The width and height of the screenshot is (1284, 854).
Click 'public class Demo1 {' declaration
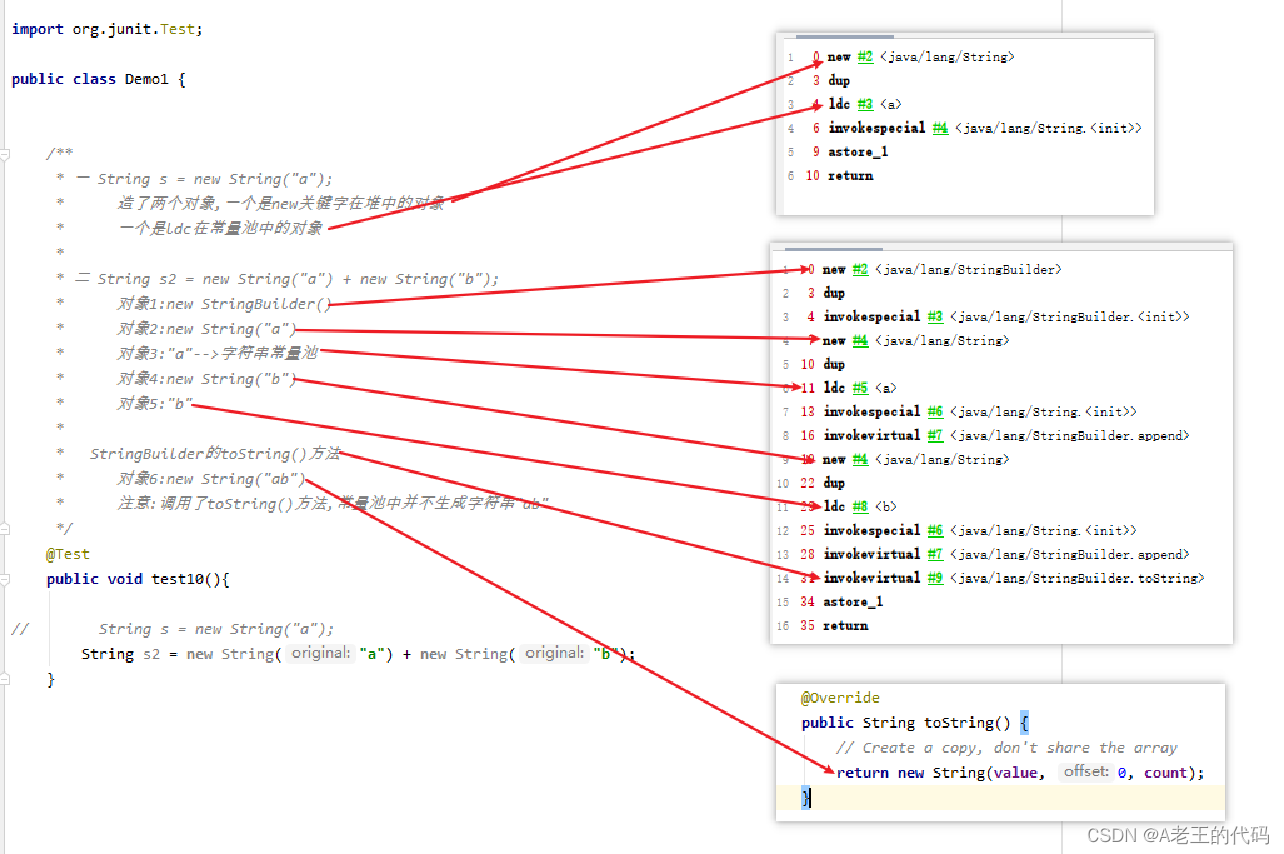coord(99,79)
